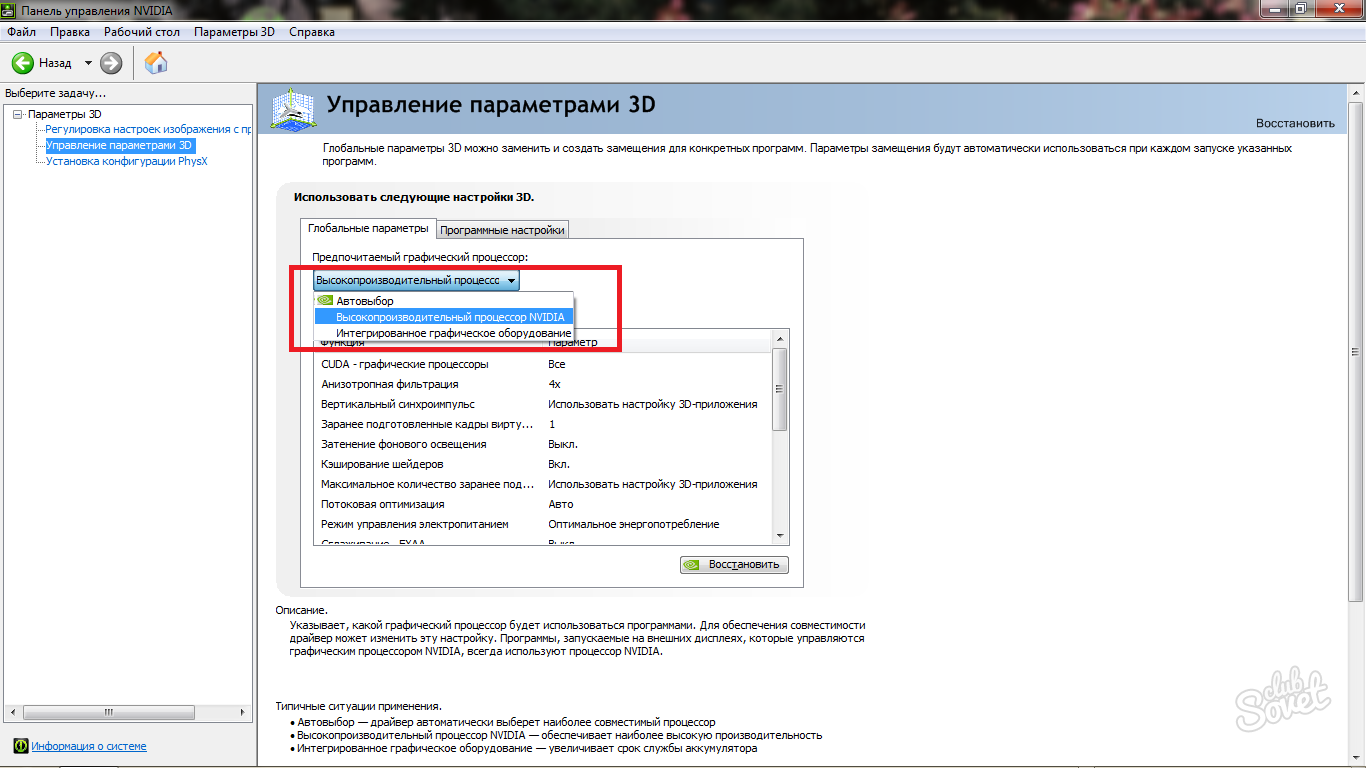Select Установка конфигурации PhysX in the tree
Viewport: 1366px width, 768px height.
tap(126, 160)
